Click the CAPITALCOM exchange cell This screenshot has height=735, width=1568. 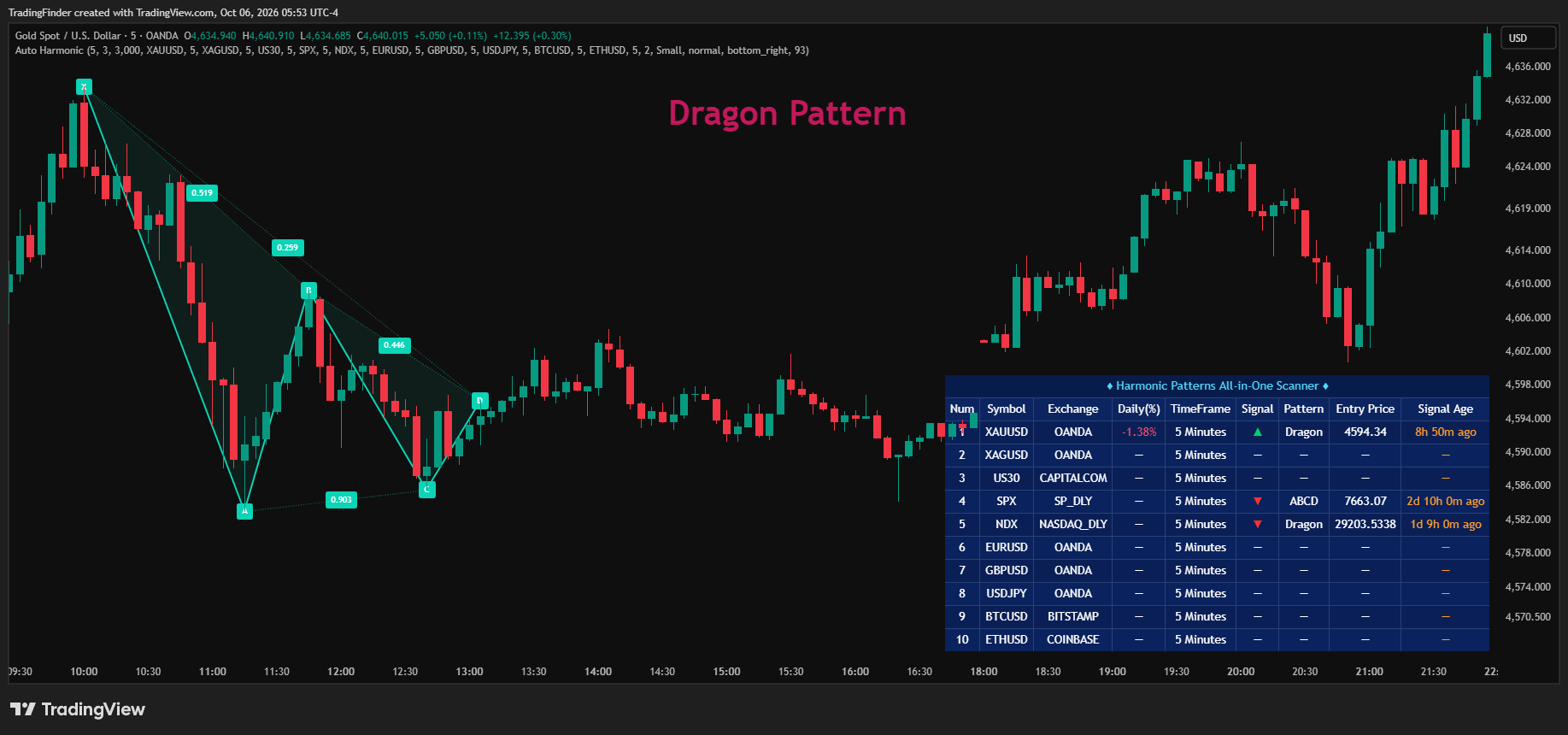(x=1073, y=479)
